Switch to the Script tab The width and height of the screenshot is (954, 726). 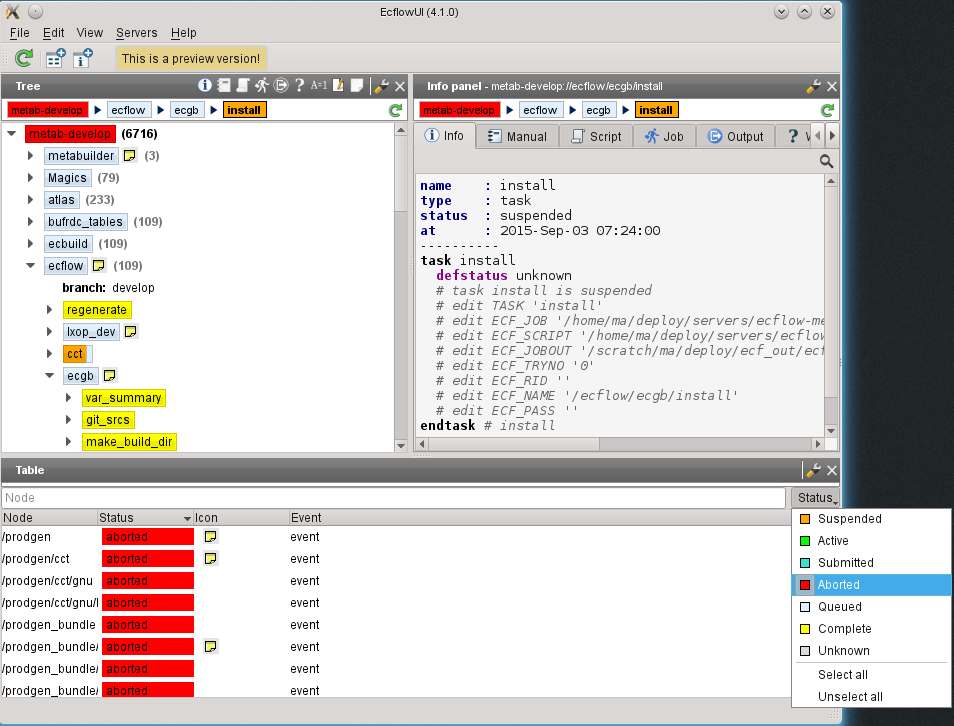(x=596, y=136)
